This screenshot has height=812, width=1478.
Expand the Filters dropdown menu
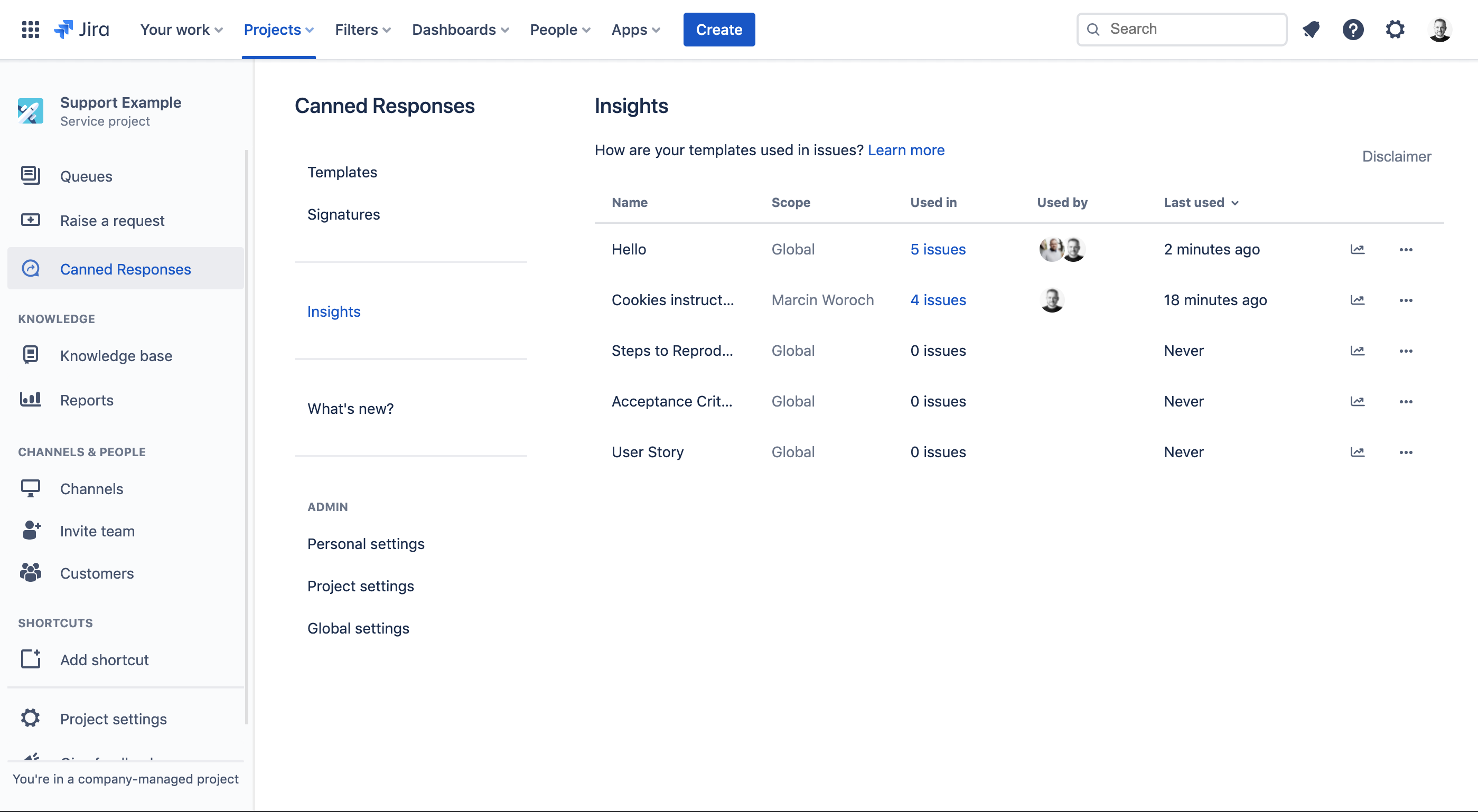tap(363, 29)
